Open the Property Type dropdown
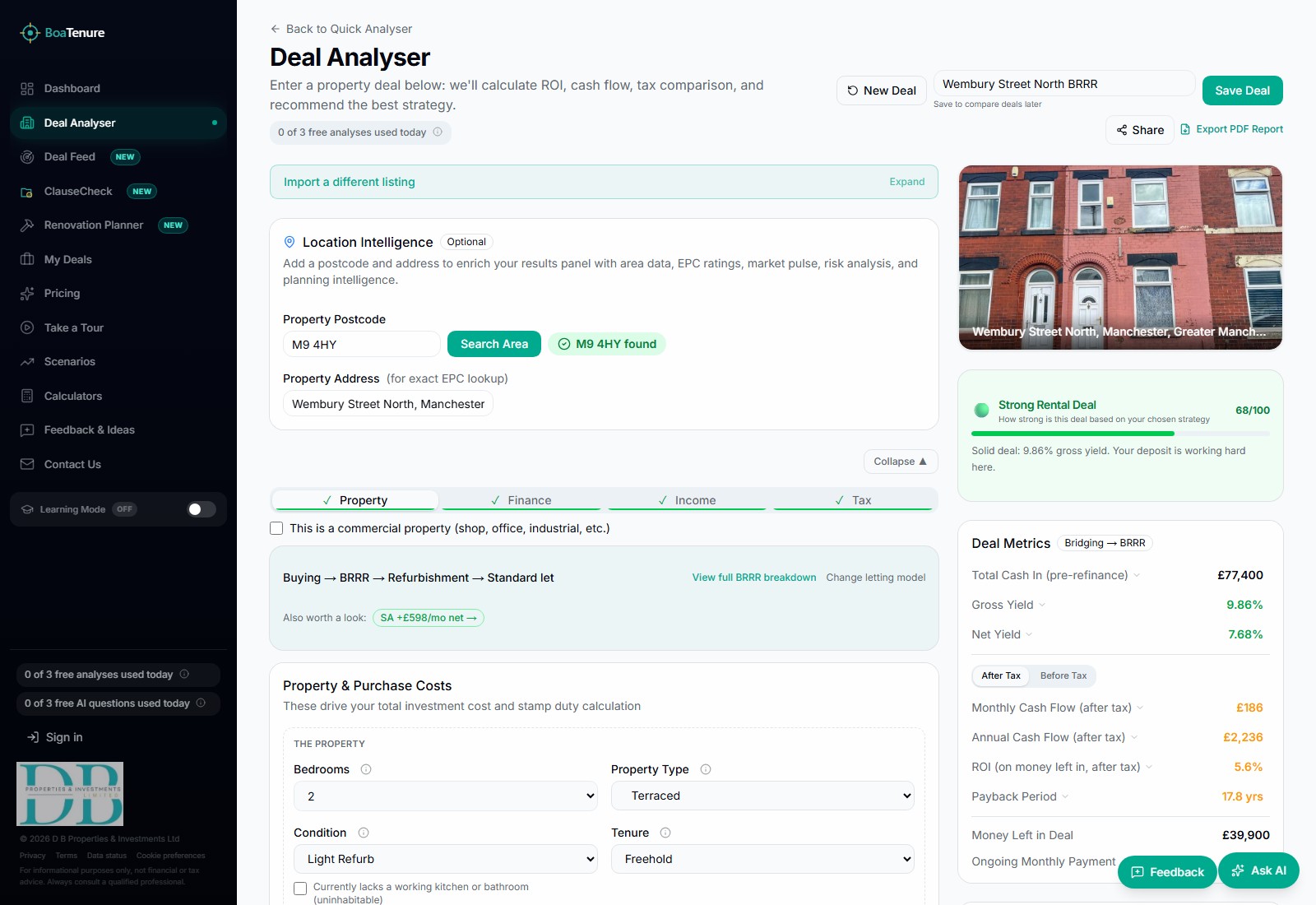Screen dimensions: 1316x905 tap(762, 796)
